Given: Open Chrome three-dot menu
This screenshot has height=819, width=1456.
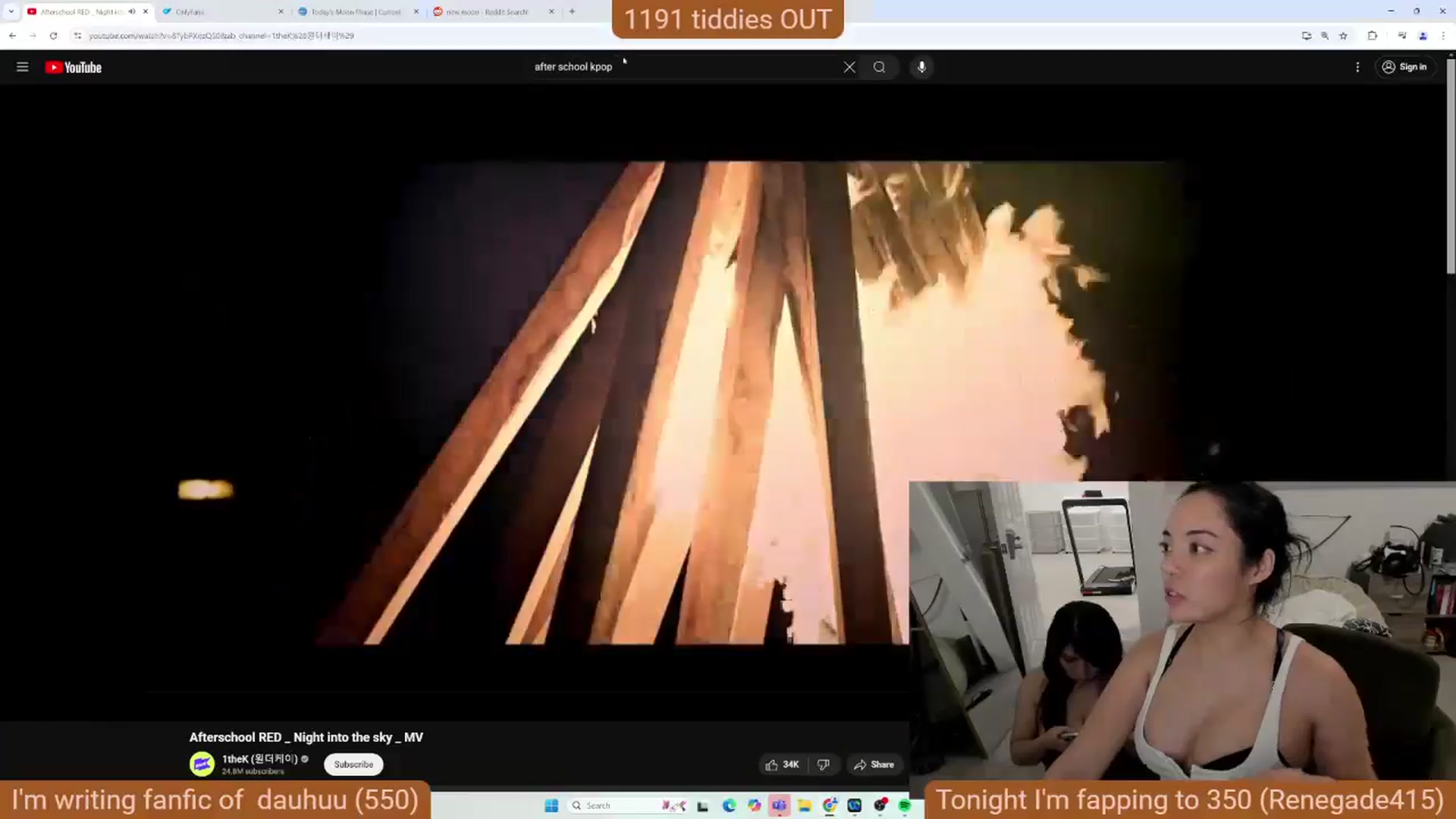Looking at the screenshot, I should [x=1443, y=36].
